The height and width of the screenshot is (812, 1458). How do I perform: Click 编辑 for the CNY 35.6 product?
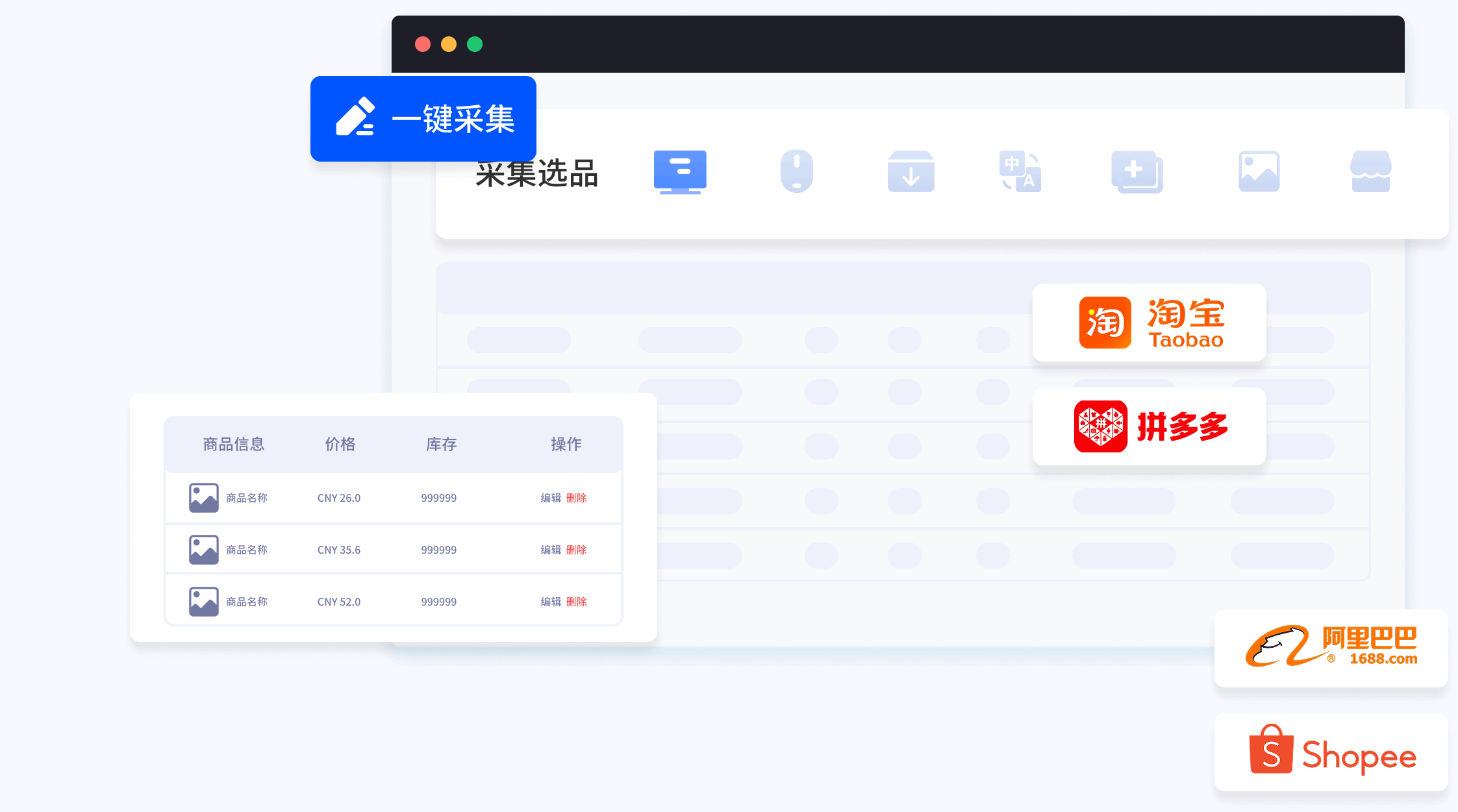click(x=551, y=550)
